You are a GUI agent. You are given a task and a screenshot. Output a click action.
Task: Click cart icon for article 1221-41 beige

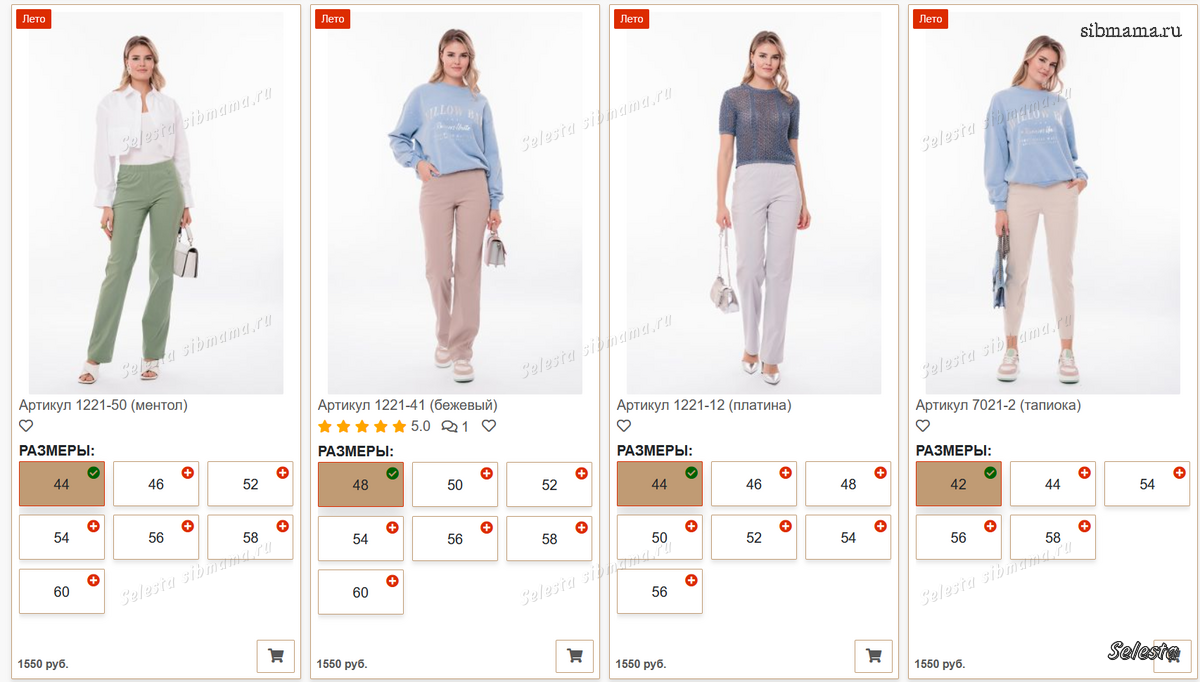point(574,656)
